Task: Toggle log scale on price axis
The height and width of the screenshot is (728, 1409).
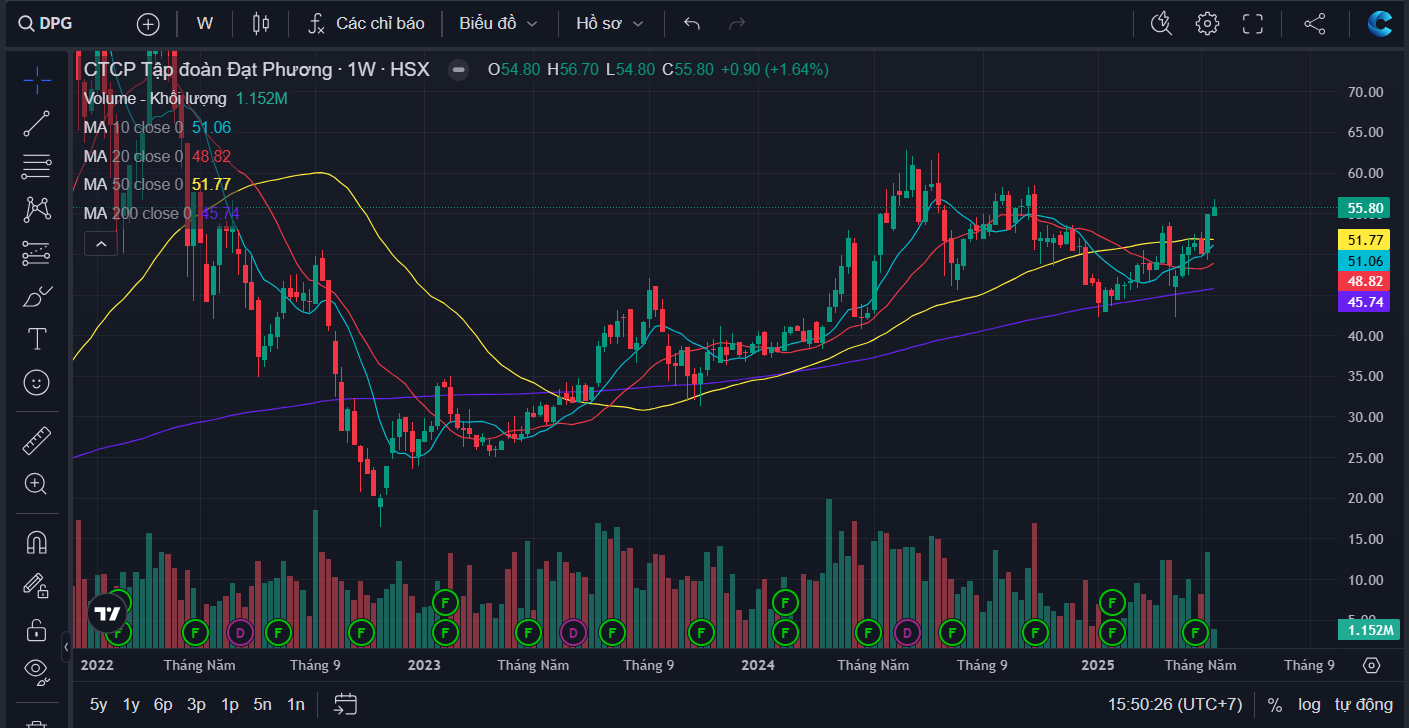Action: pyautogui.click(x=1309, y=704)
